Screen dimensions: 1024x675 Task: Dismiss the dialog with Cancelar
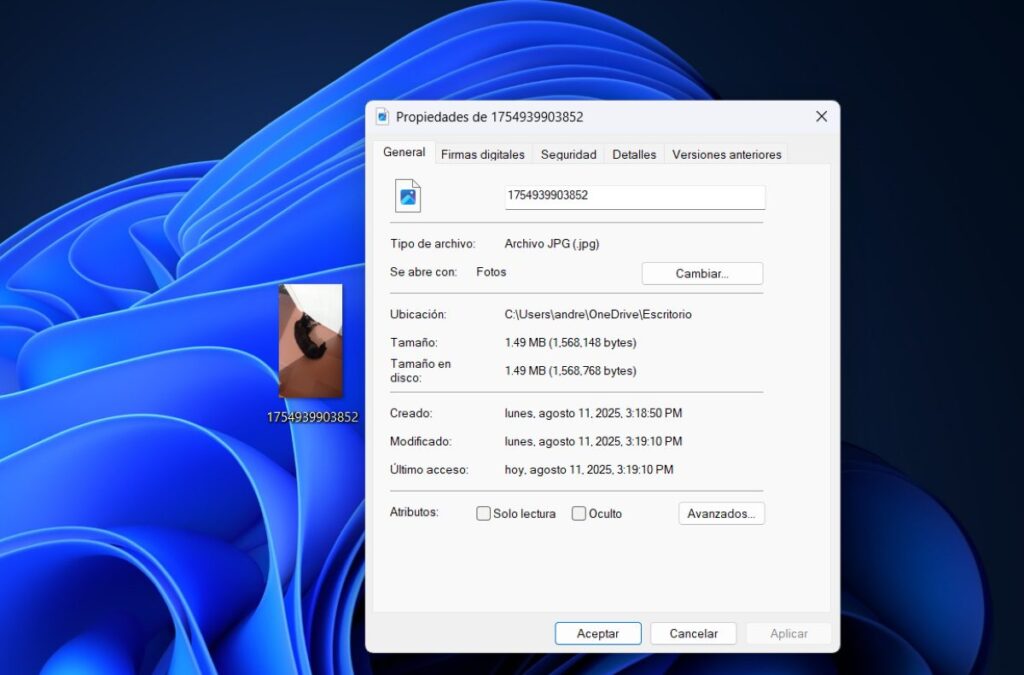pos(693,633)
